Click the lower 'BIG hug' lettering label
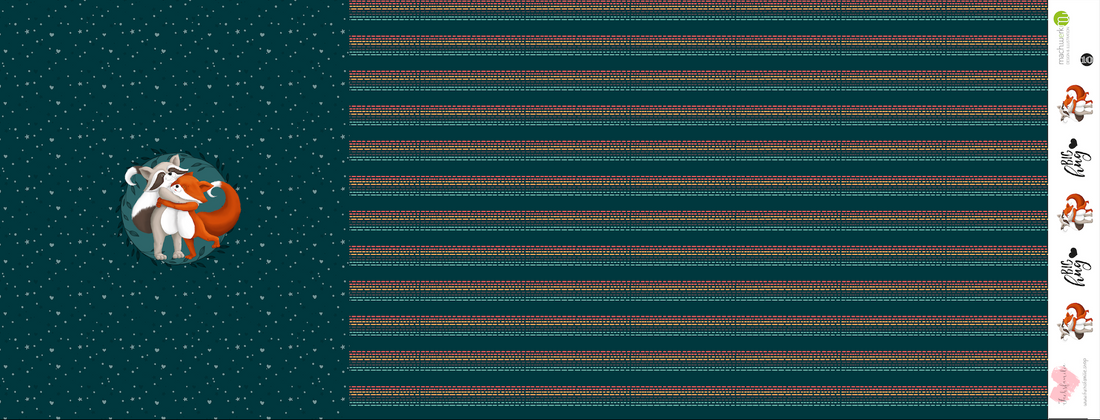The image size is (1100, 420). pos(1075,267)
